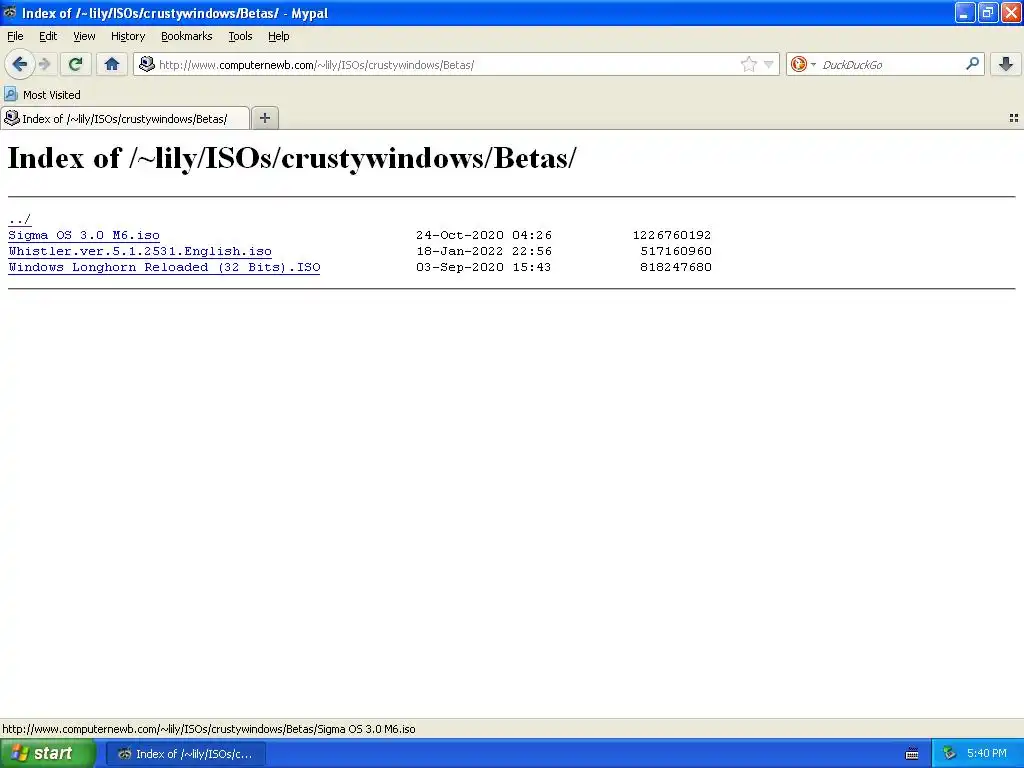The image size is (1024, 768).
Task: Bookmark this page with the star icon
Action: coord(748,64)
